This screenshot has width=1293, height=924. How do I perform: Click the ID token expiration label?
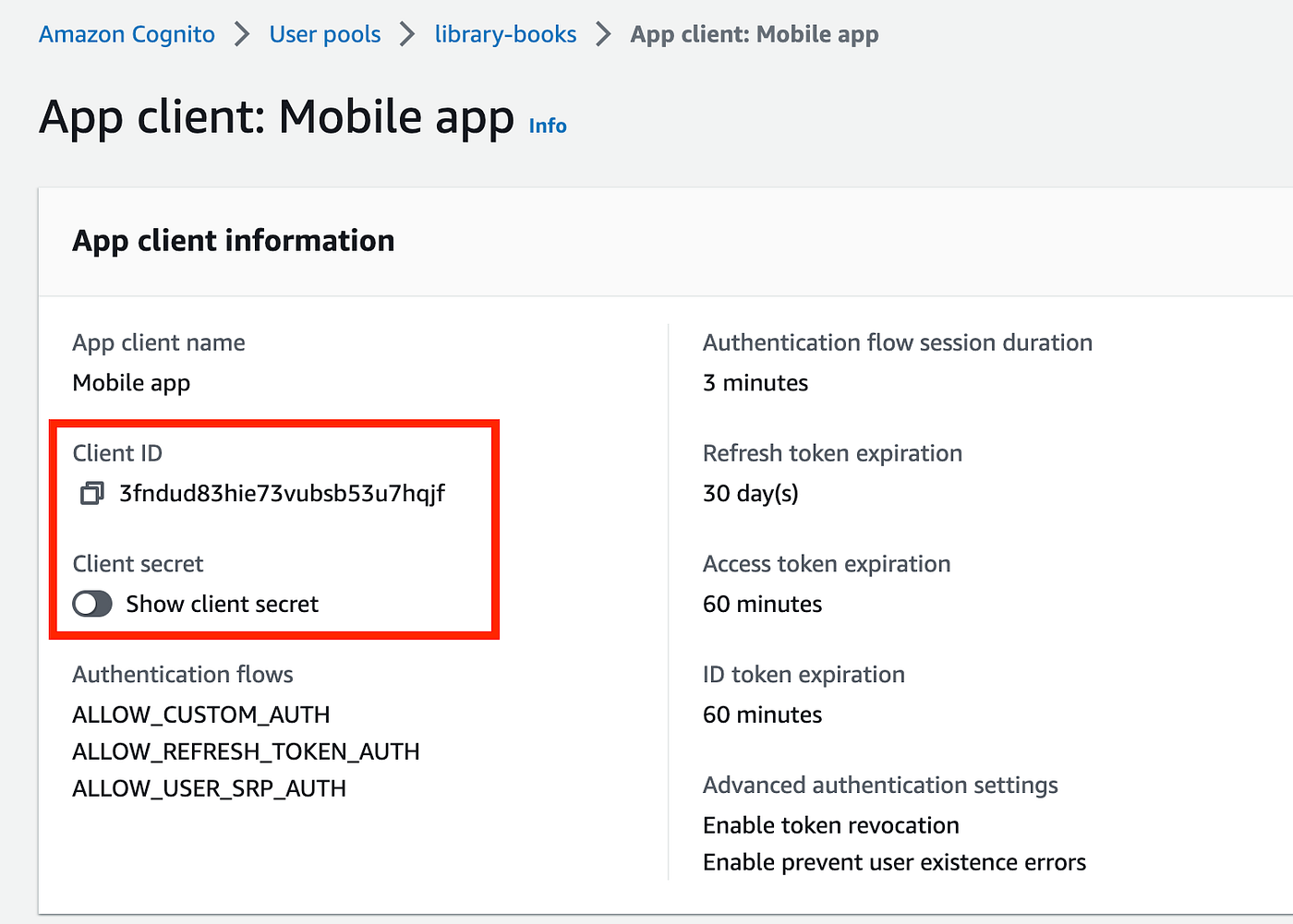[x=804, y=675]
